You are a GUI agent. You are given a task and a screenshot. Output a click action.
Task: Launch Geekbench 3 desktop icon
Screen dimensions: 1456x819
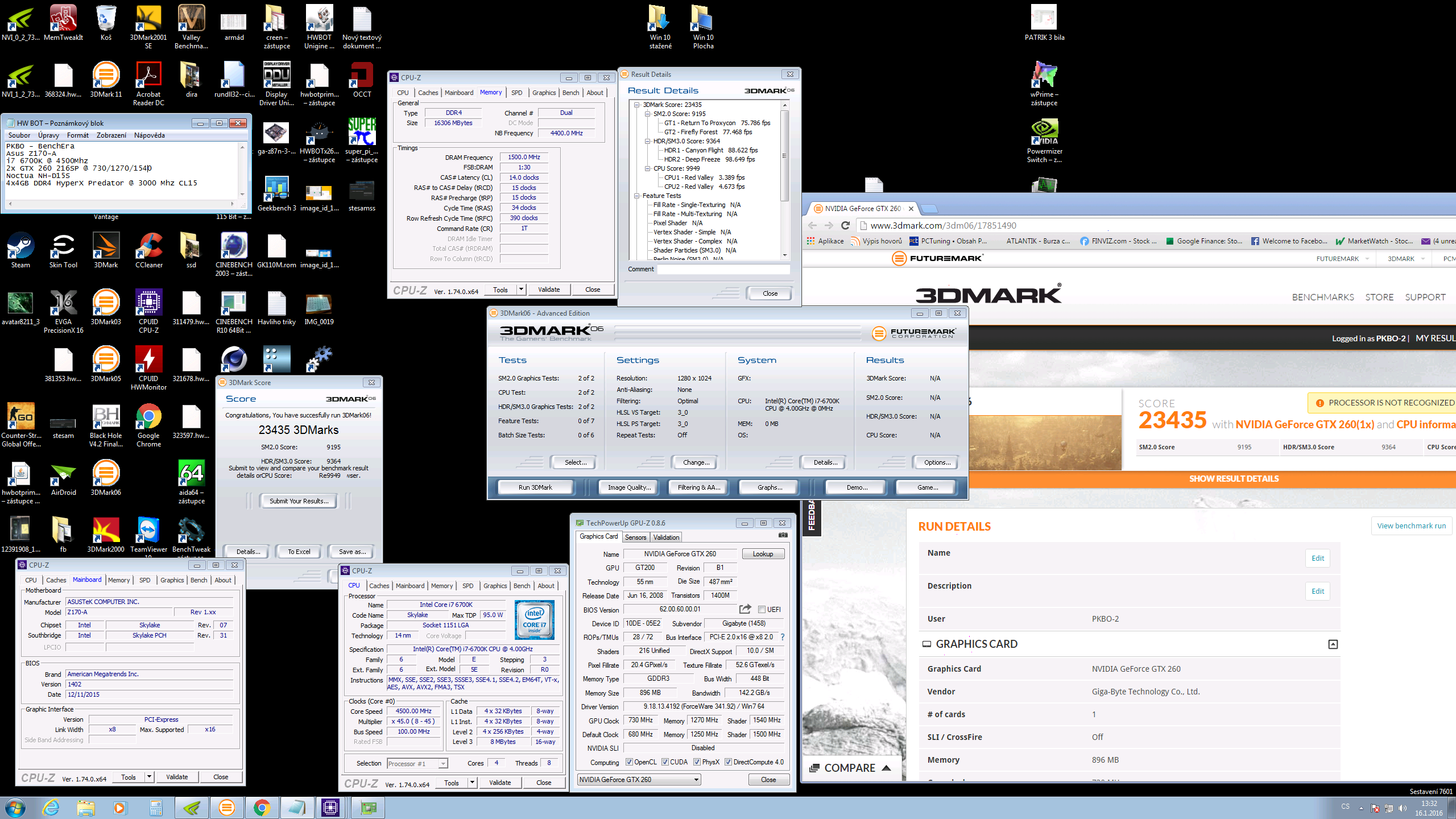point(276,193)
